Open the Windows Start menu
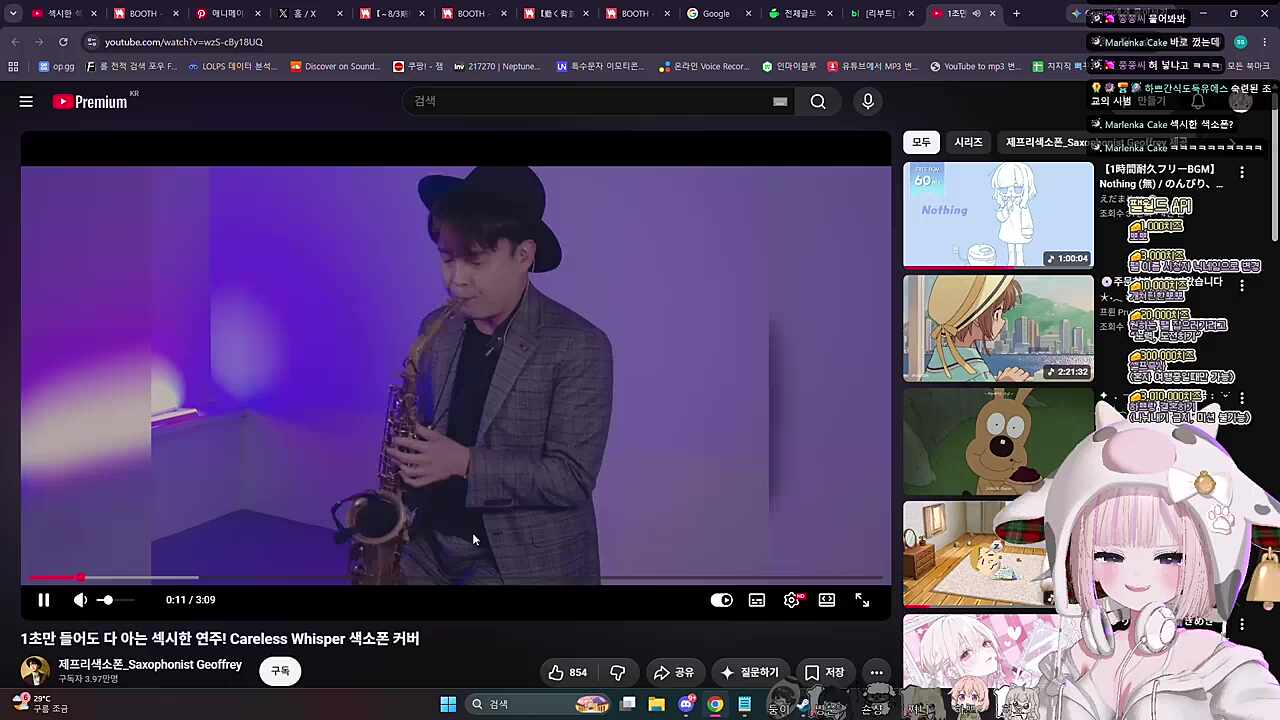 (x=448, y=704)
